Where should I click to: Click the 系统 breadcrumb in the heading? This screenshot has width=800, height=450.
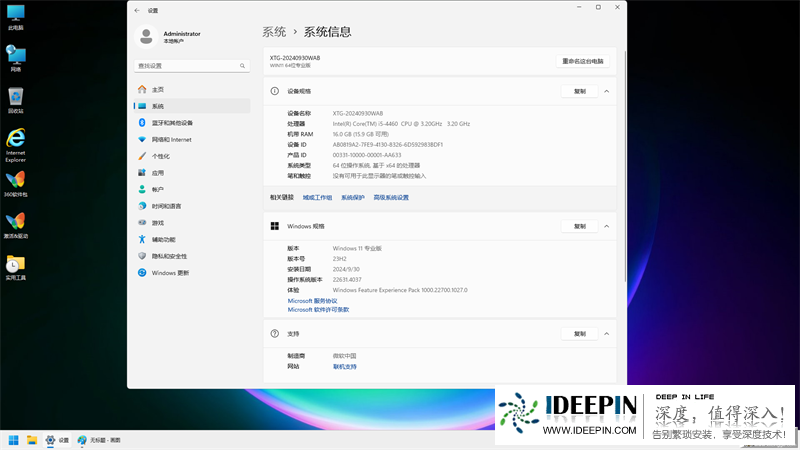[x=274, y=32]
